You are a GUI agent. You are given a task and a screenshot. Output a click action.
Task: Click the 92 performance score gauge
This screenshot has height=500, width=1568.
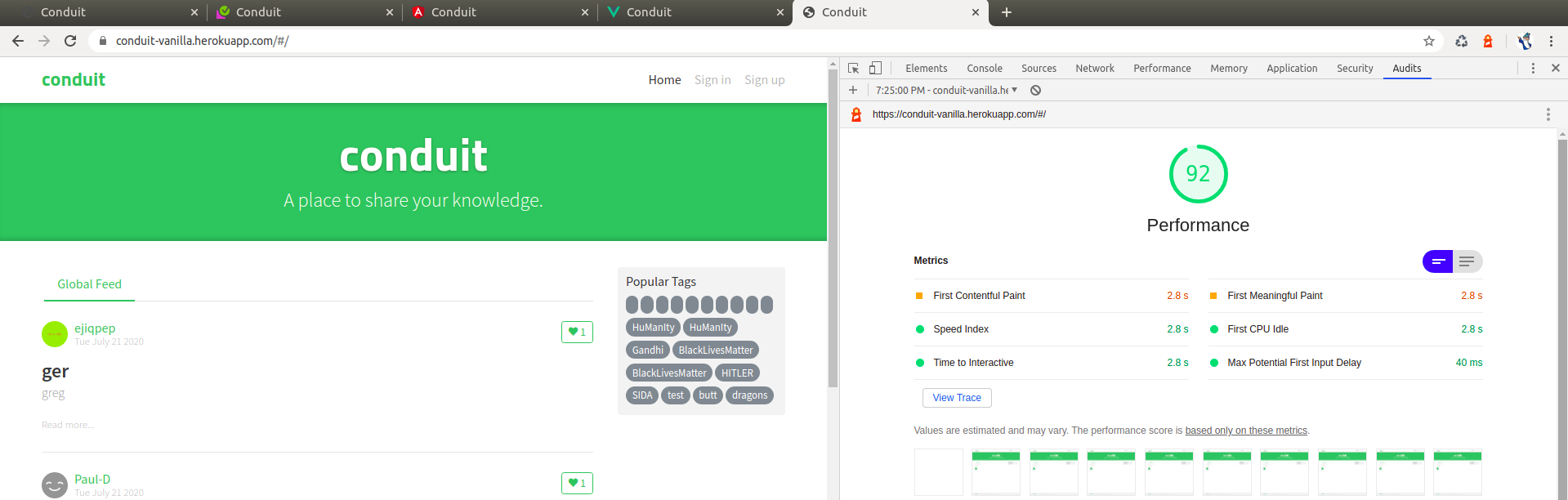[x=1198, y=174]
